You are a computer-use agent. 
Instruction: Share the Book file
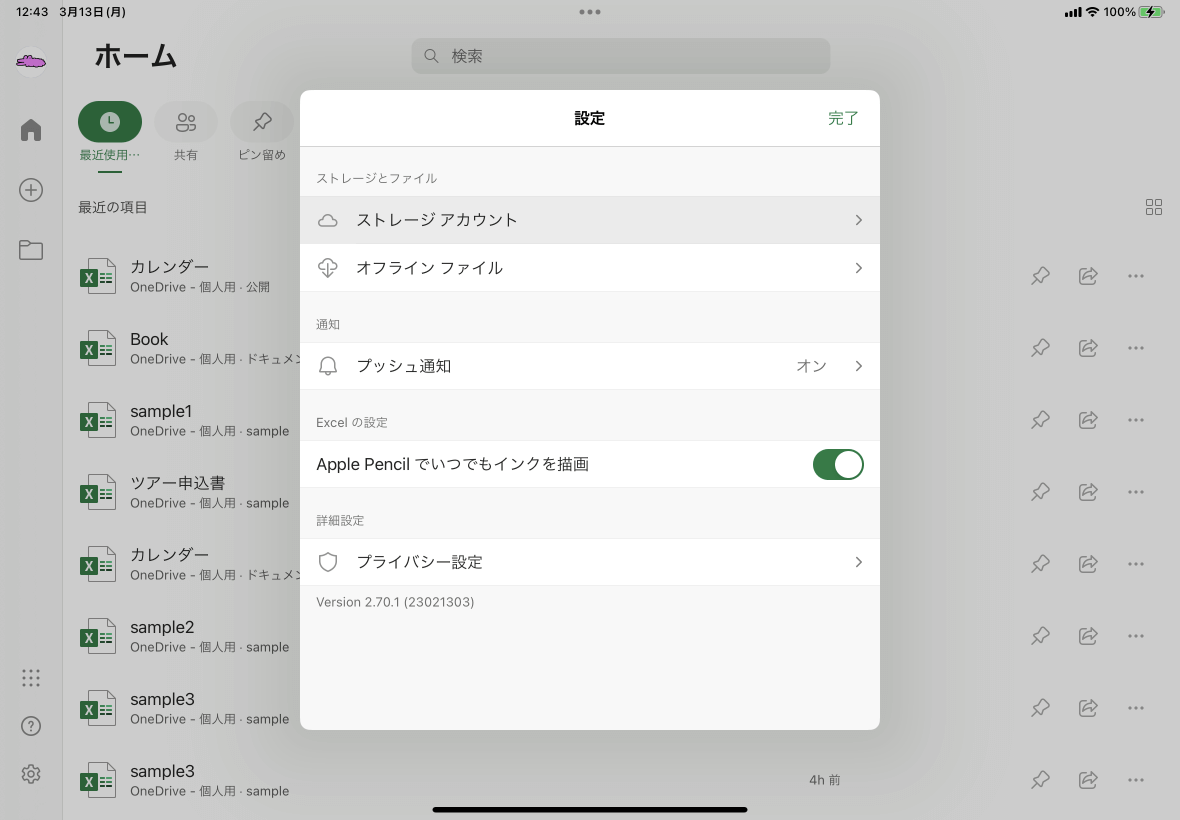(1088, 348)
